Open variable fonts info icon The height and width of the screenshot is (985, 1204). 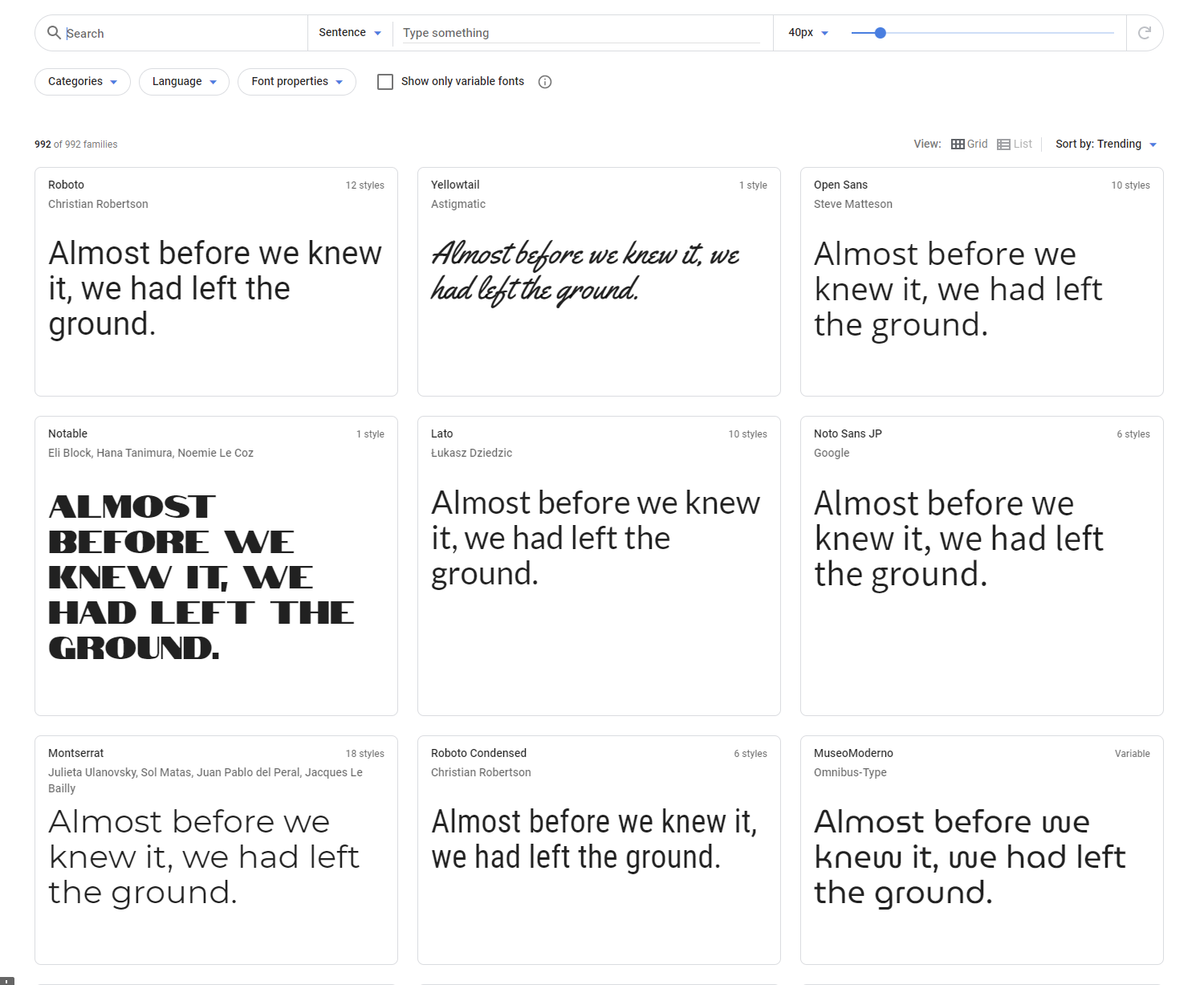click(x=545, y=82)
